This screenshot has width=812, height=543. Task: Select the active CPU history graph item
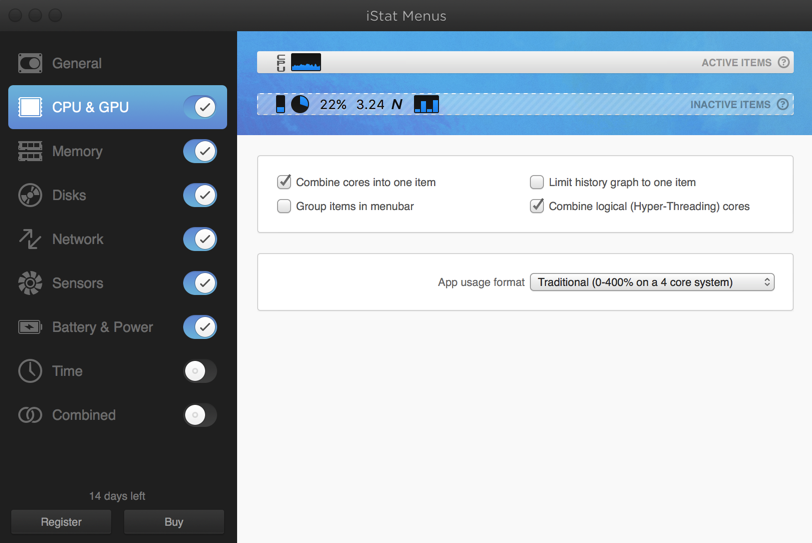(306, 62)
